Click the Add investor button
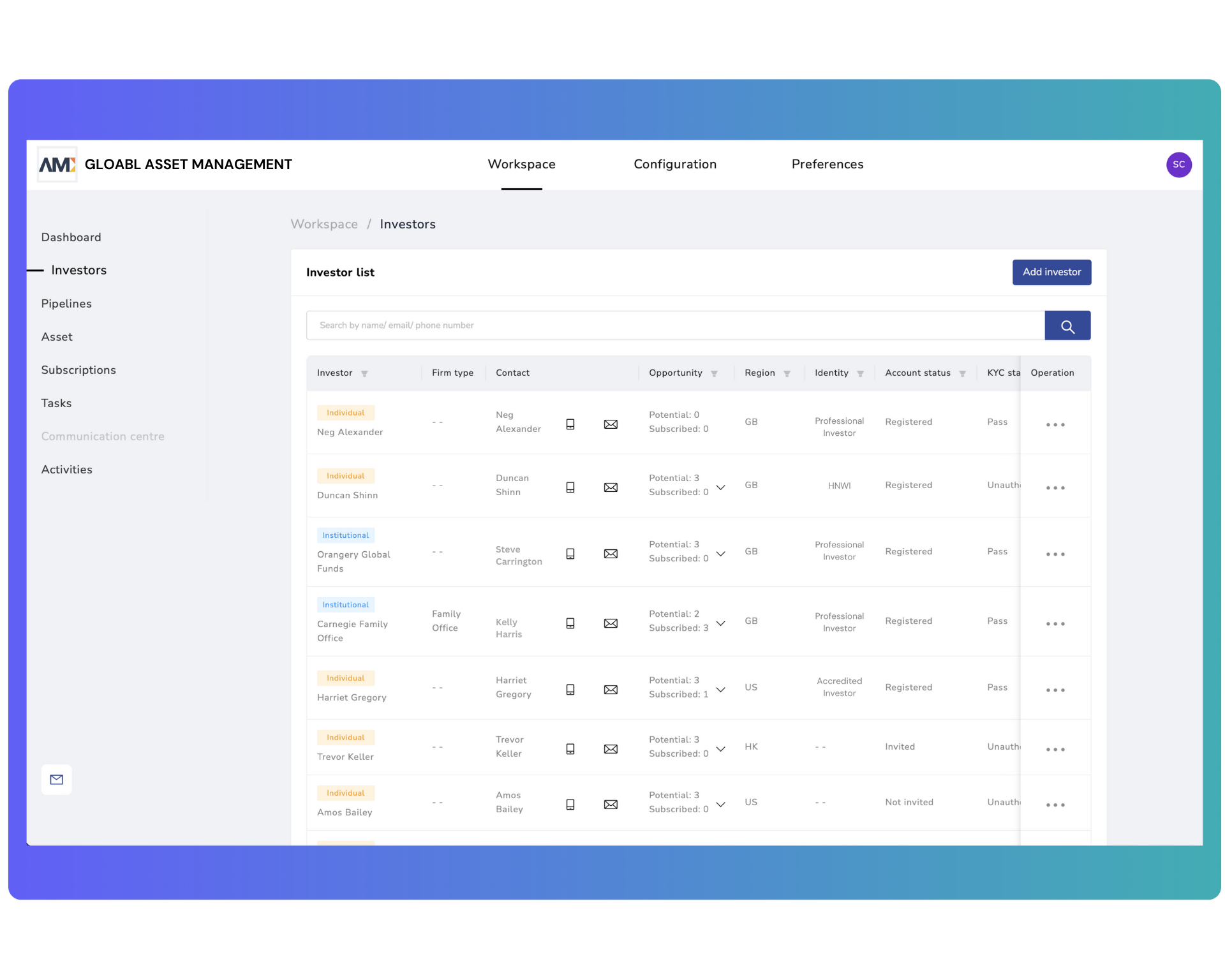The image size is (1225, 980). pos(1051,272)
